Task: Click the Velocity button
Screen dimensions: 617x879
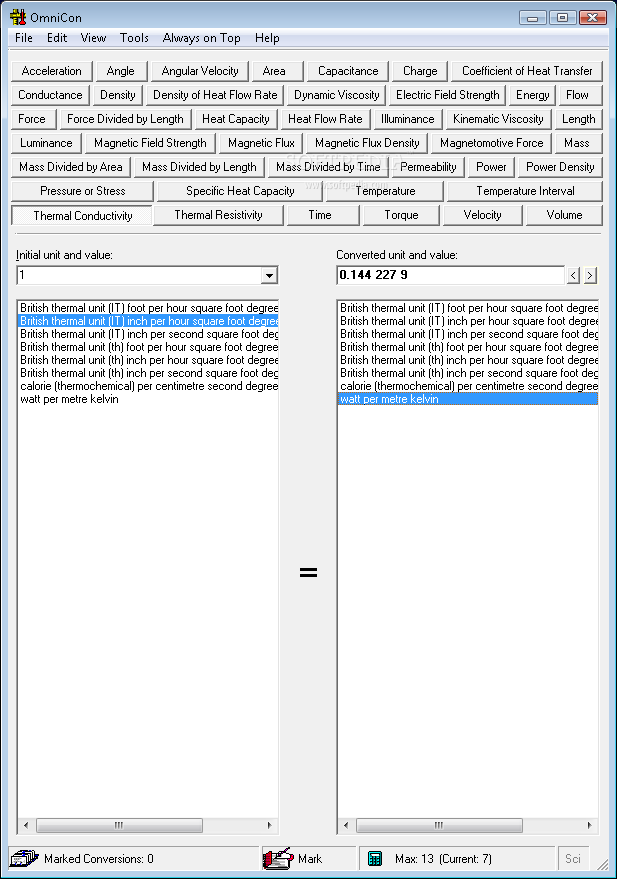Action: (x=482, y=216)
